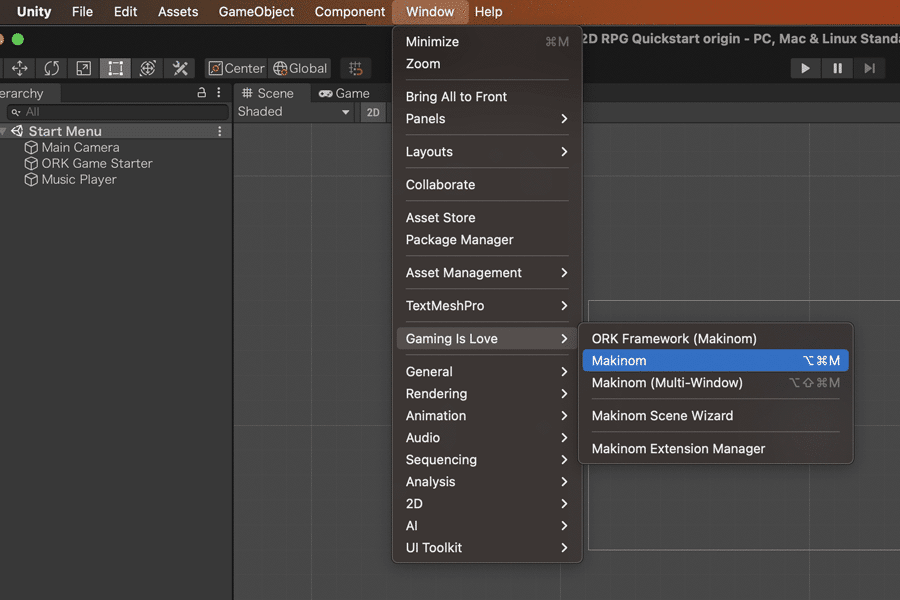This screenshot has width=900, height=600.
Task: Select the Rect Transform tool
Action: point(115,68)
